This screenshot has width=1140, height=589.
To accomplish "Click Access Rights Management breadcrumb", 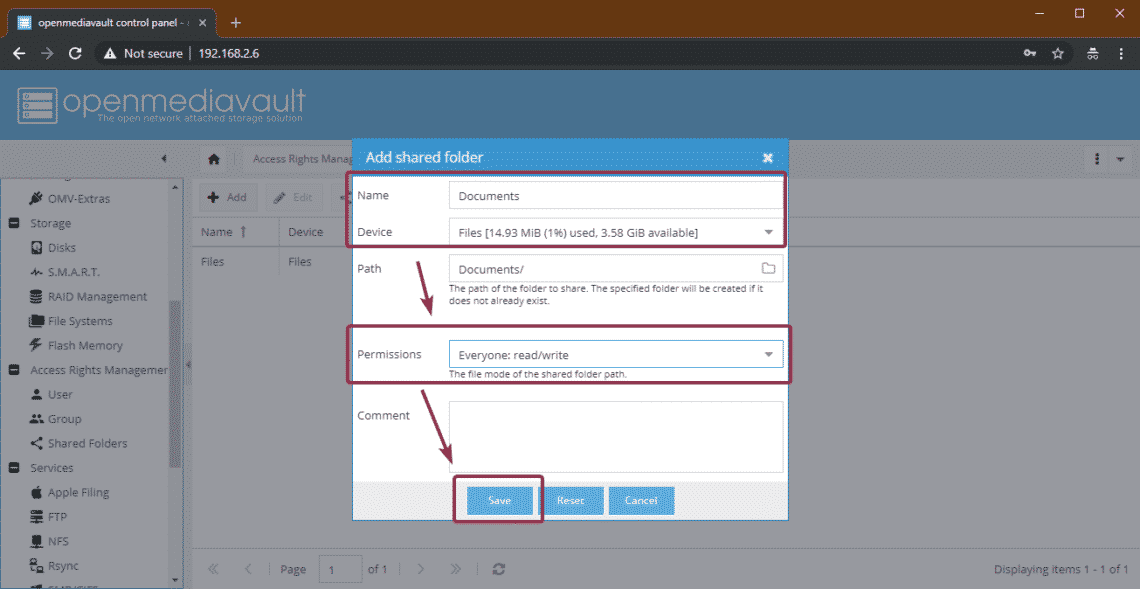I will click(x=301, y=159).
